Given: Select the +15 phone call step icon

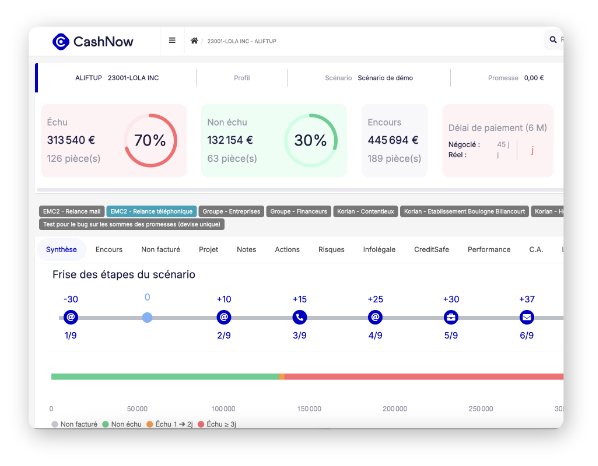Looking at the screenshot, I should (x=299, y=317).
